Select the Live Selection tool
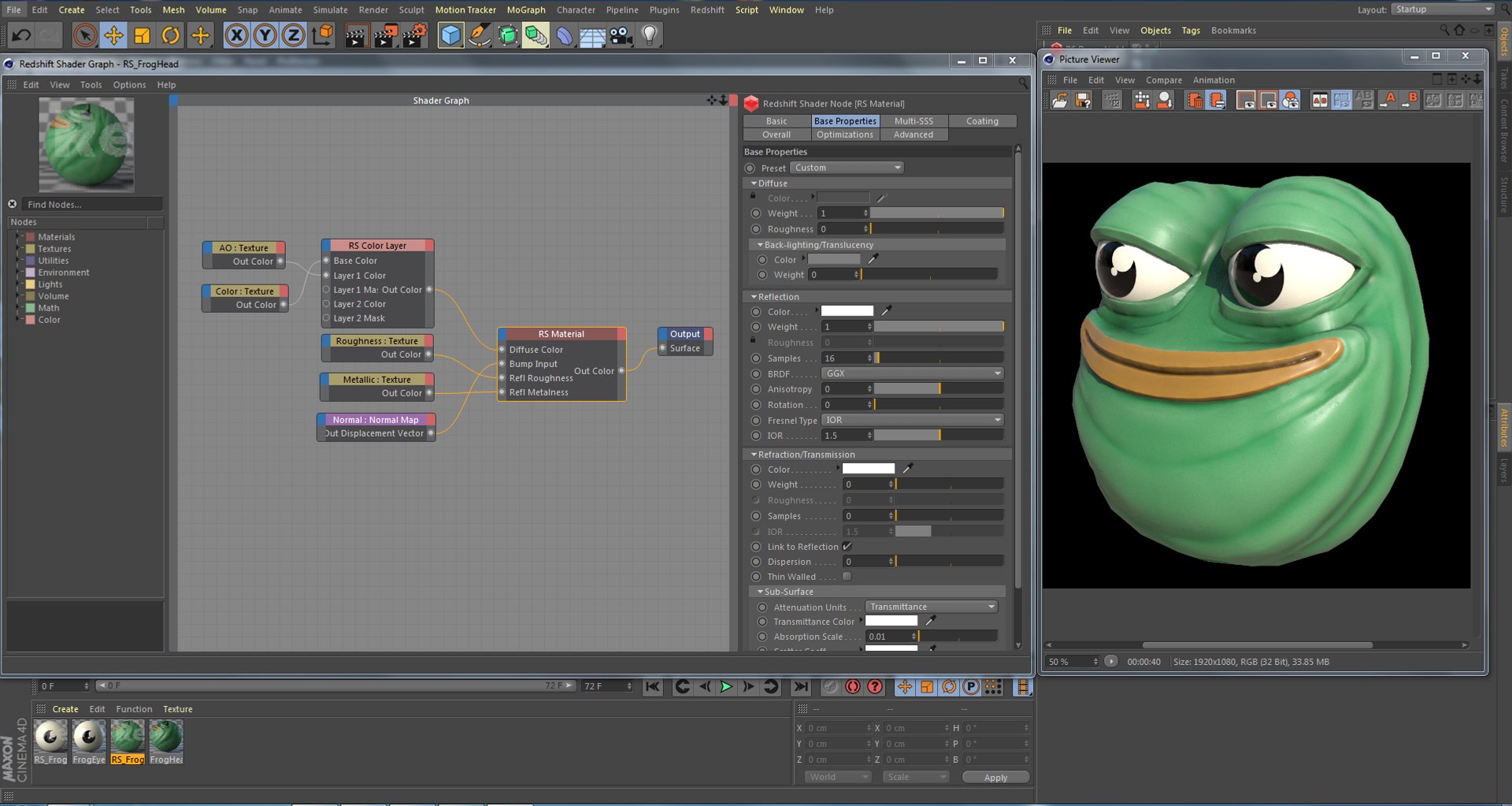 [x=85, y=35]
